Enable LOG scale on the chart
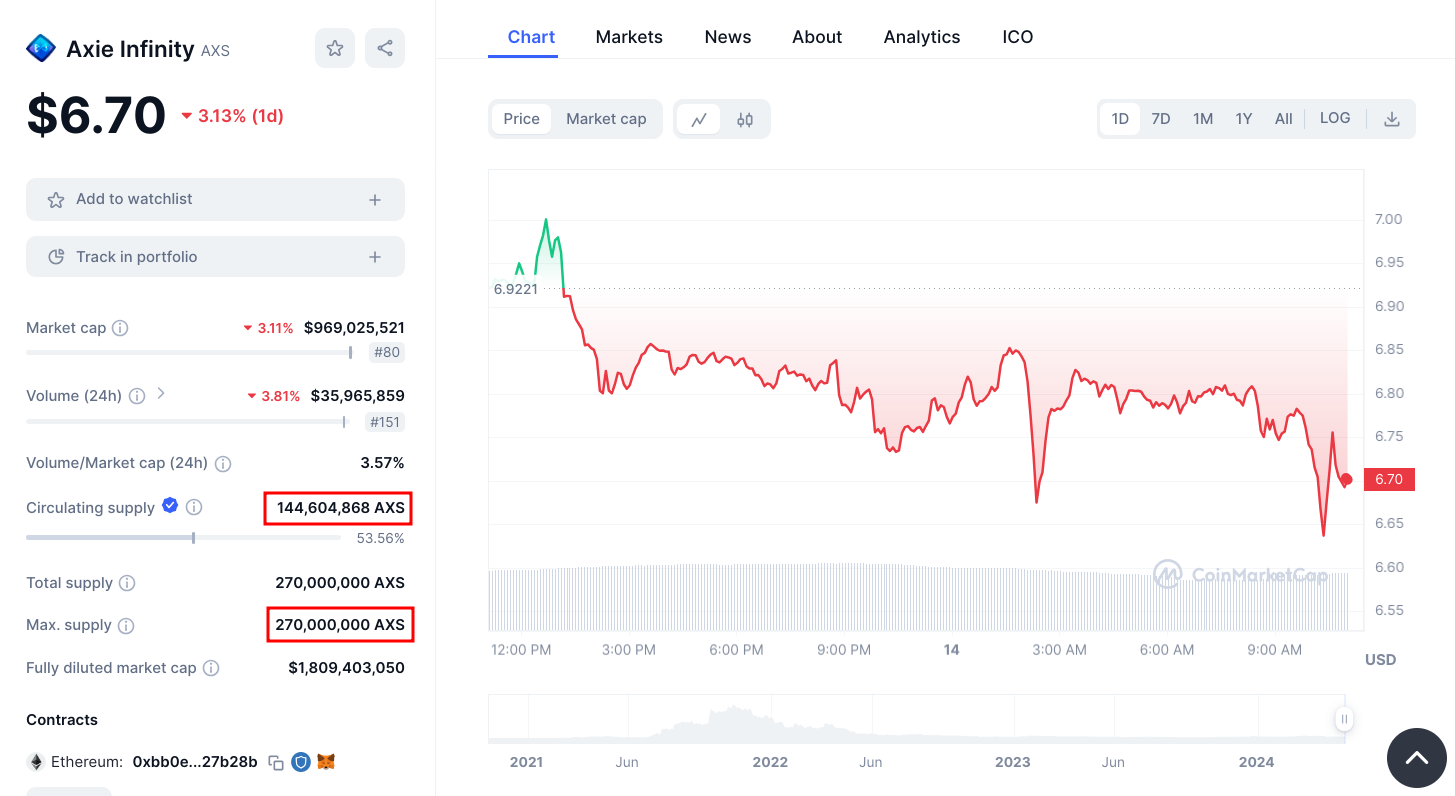Image resolution: width=1455 pixels, height=796 pixels. (1335, 118)
